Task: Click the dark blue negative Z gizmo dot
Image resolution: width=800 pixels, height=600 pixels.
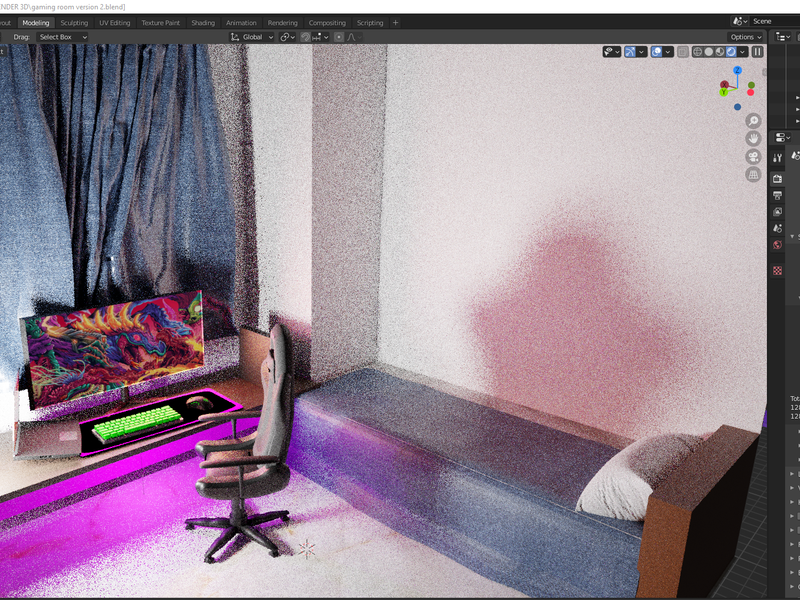Action: [x=737, y=107]
